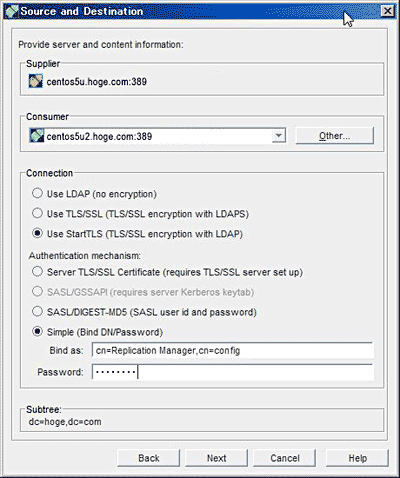The width and height of the screenshot is (400, 478).
Task: Click the Supplier server icon beside centos5u.hoge.com:389
Action: click(x=35, y=81)
